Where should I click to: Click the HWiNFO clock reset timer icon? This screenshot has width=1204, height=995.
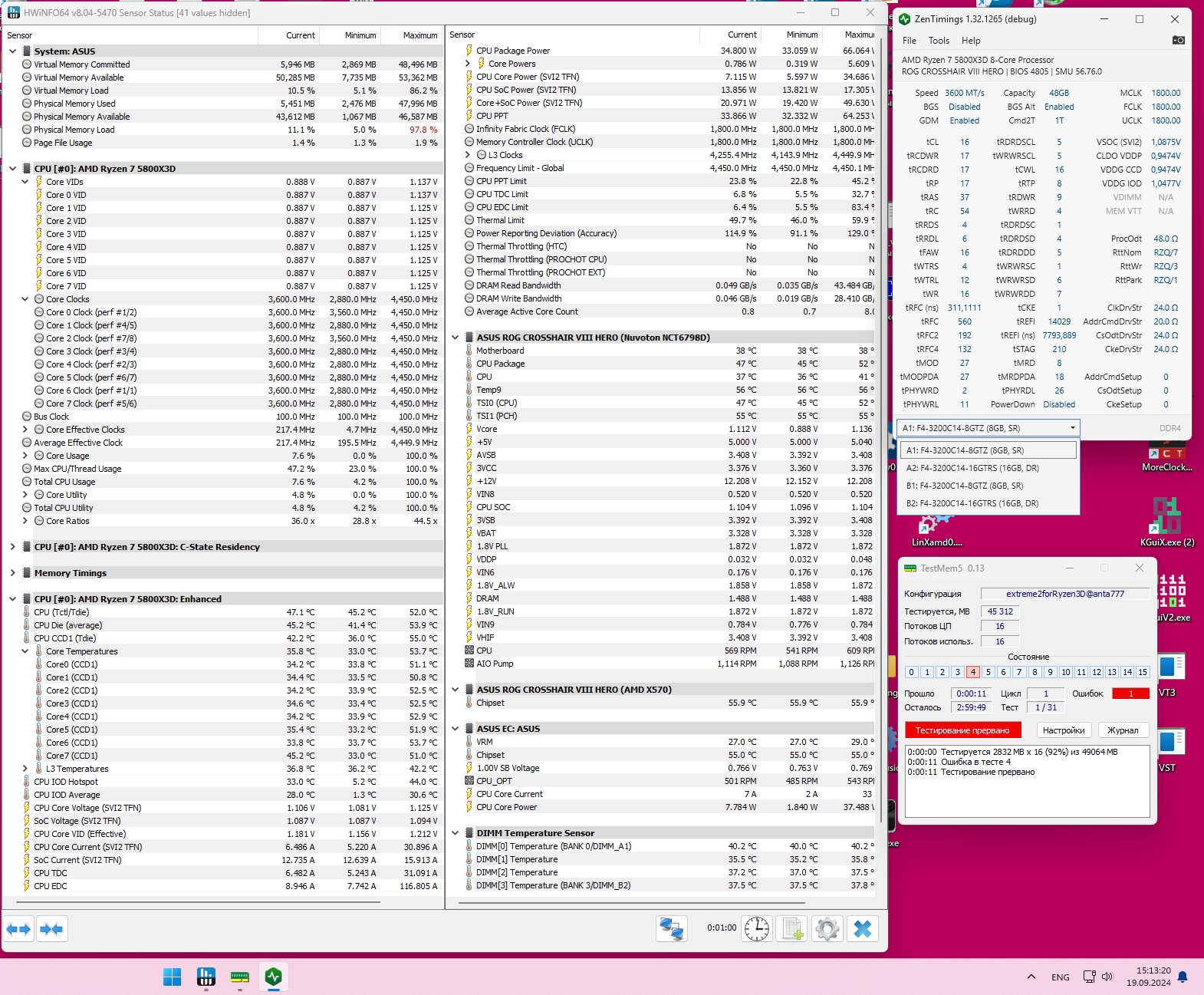coord(757,929)
